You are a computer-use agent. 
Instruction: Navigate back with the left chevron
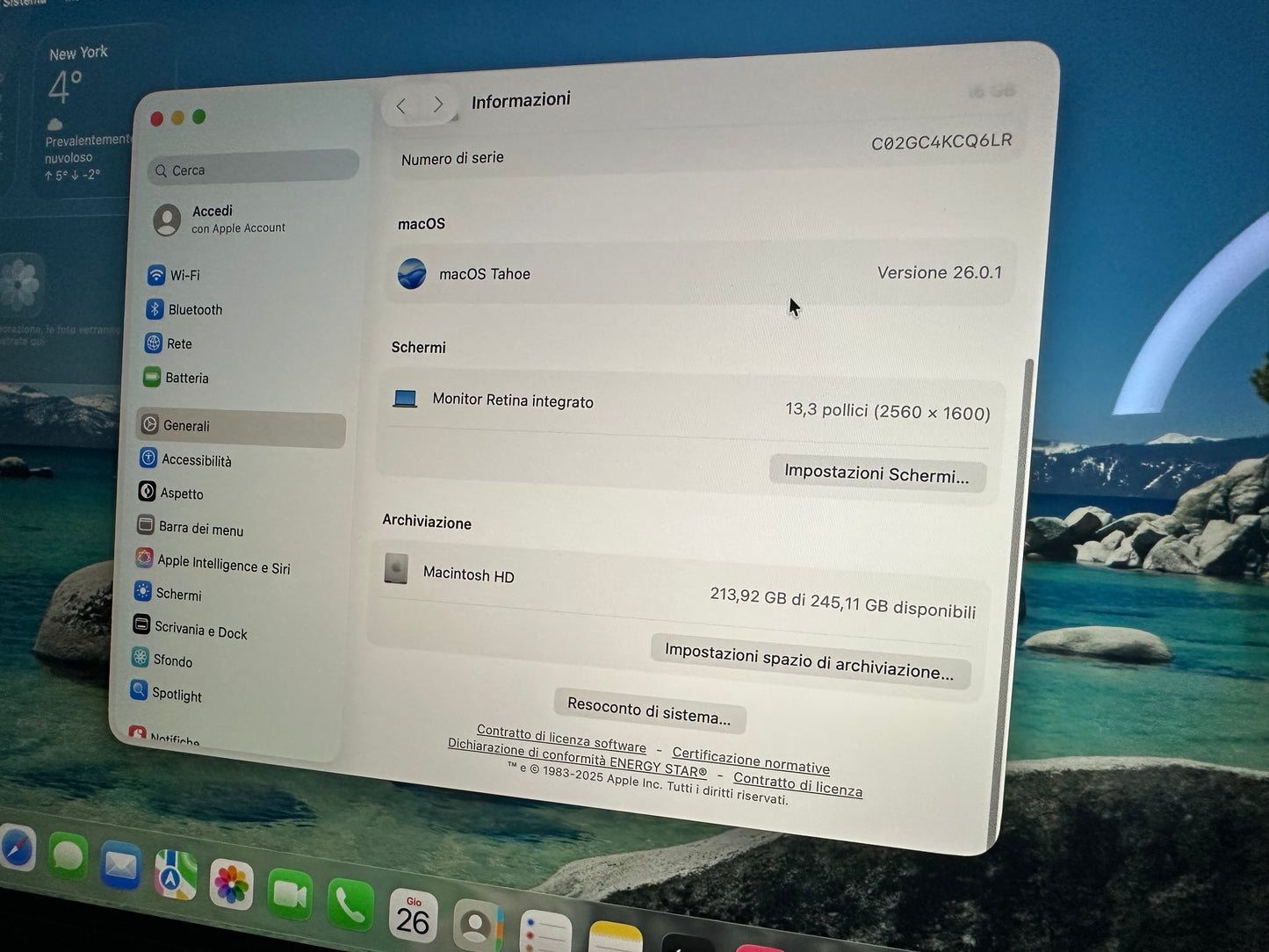coord(402,105)
